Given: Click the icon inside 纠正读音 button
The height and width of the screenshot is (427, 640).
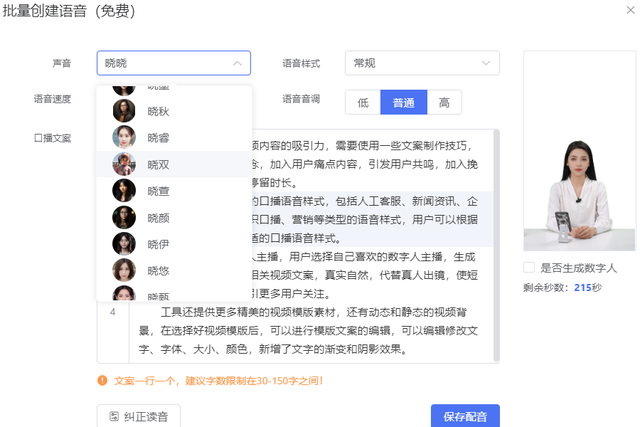Looking at the screenshot, I should pyautogui.click(x=114, y=416).
